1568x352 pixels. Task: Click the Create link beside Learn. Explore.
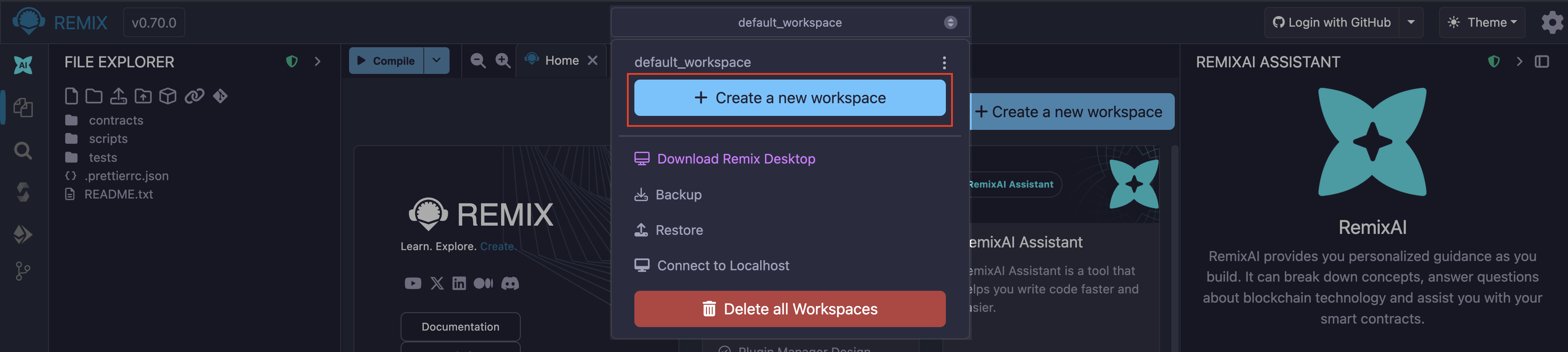click(497, 247)
